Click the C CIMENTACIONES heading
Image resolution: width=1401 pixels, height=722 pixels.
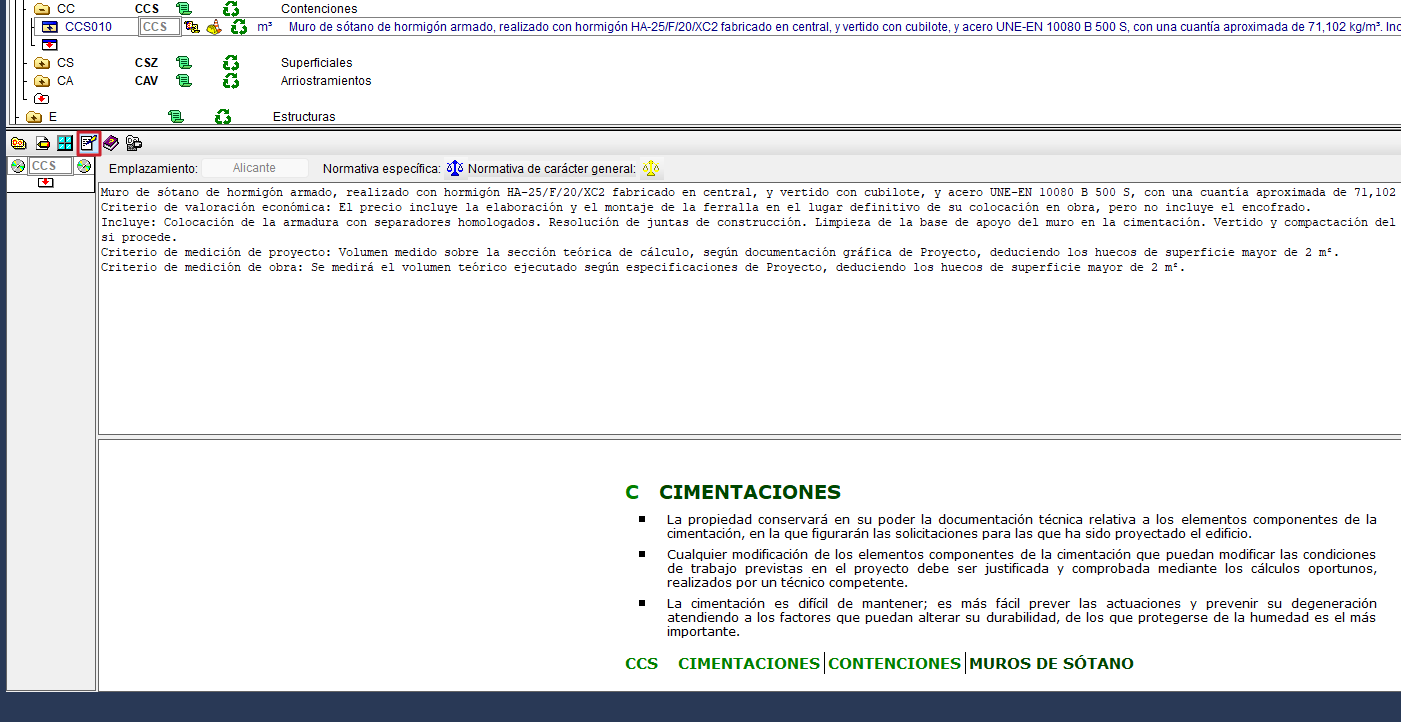(733, 492)
